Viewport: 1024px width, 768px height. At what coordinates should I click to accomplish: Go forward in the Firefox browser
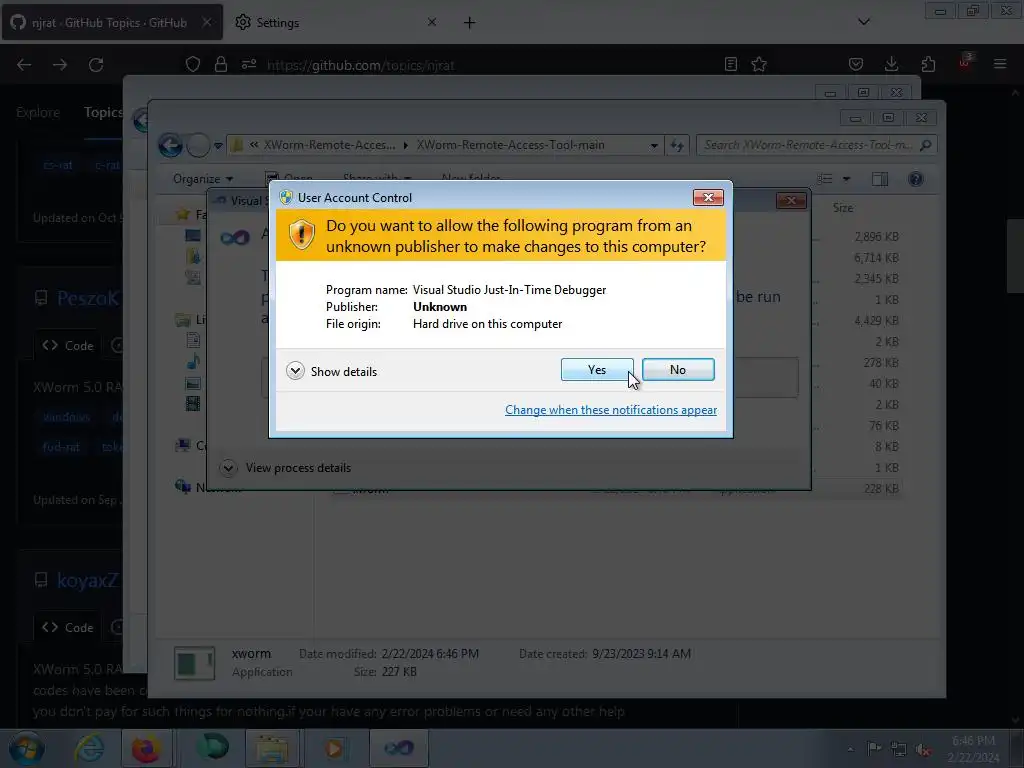[60, 65]
